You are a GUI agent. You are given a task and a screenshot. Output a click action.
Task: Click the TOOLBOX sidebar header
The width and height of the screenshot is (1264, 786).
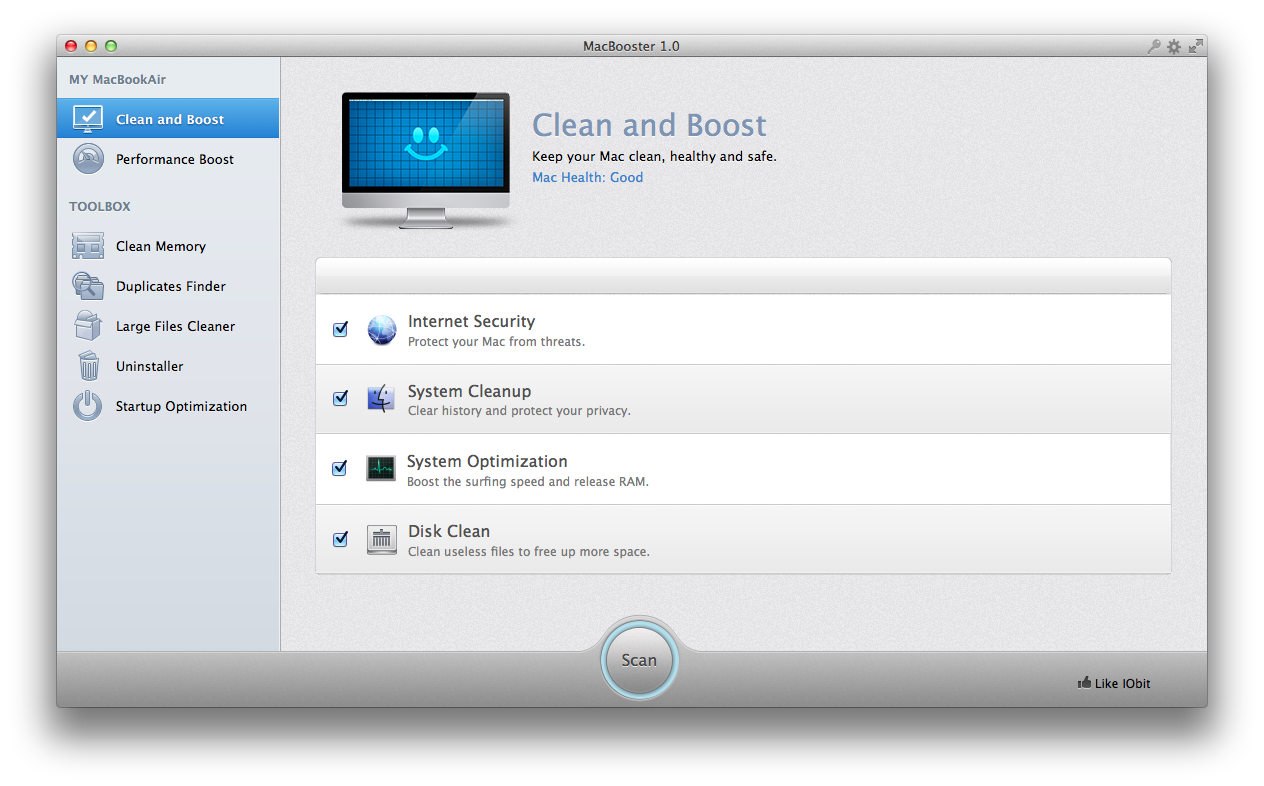tap(100, 206)
